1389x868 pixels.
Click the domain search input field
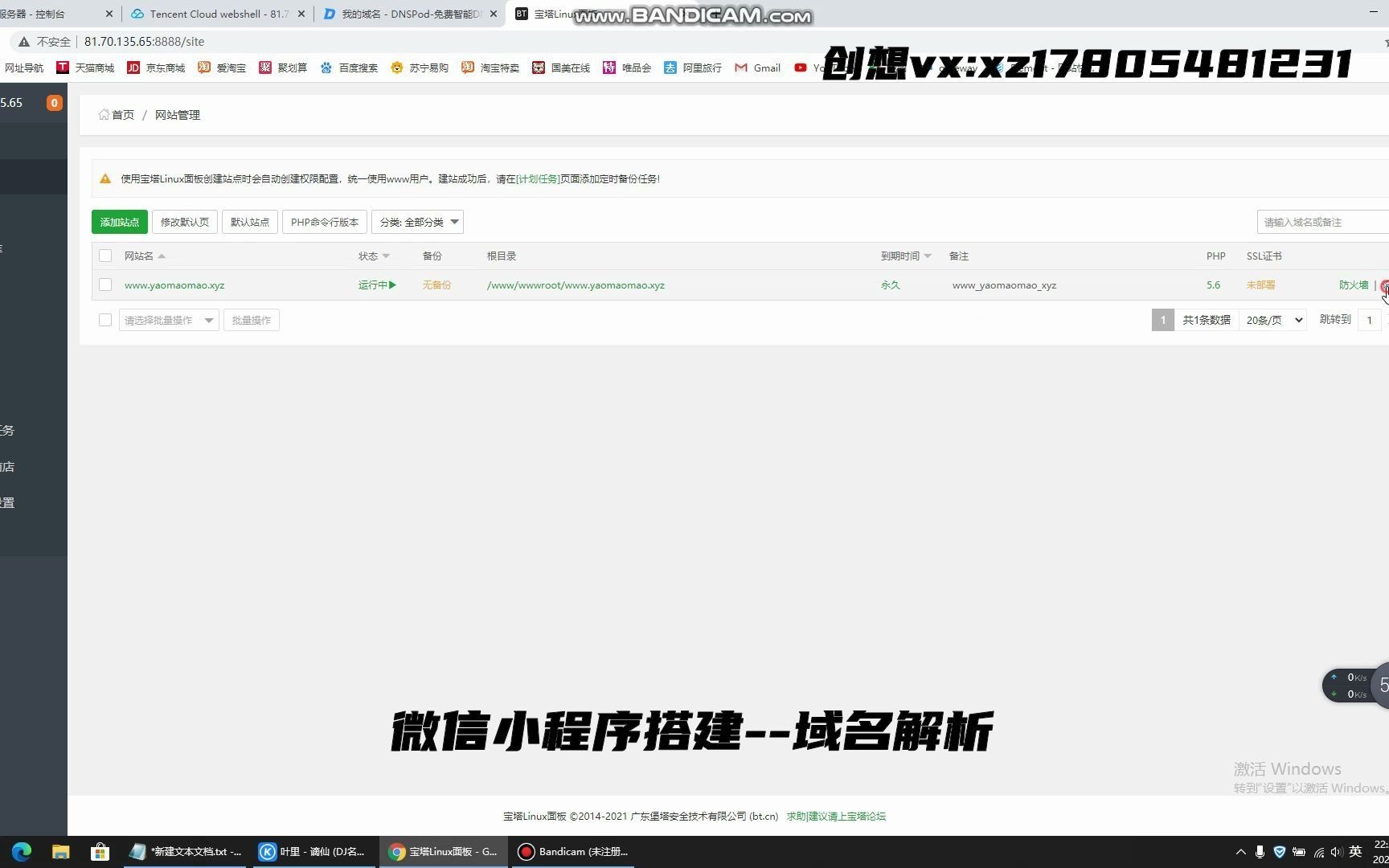[x=1323, y=222]
